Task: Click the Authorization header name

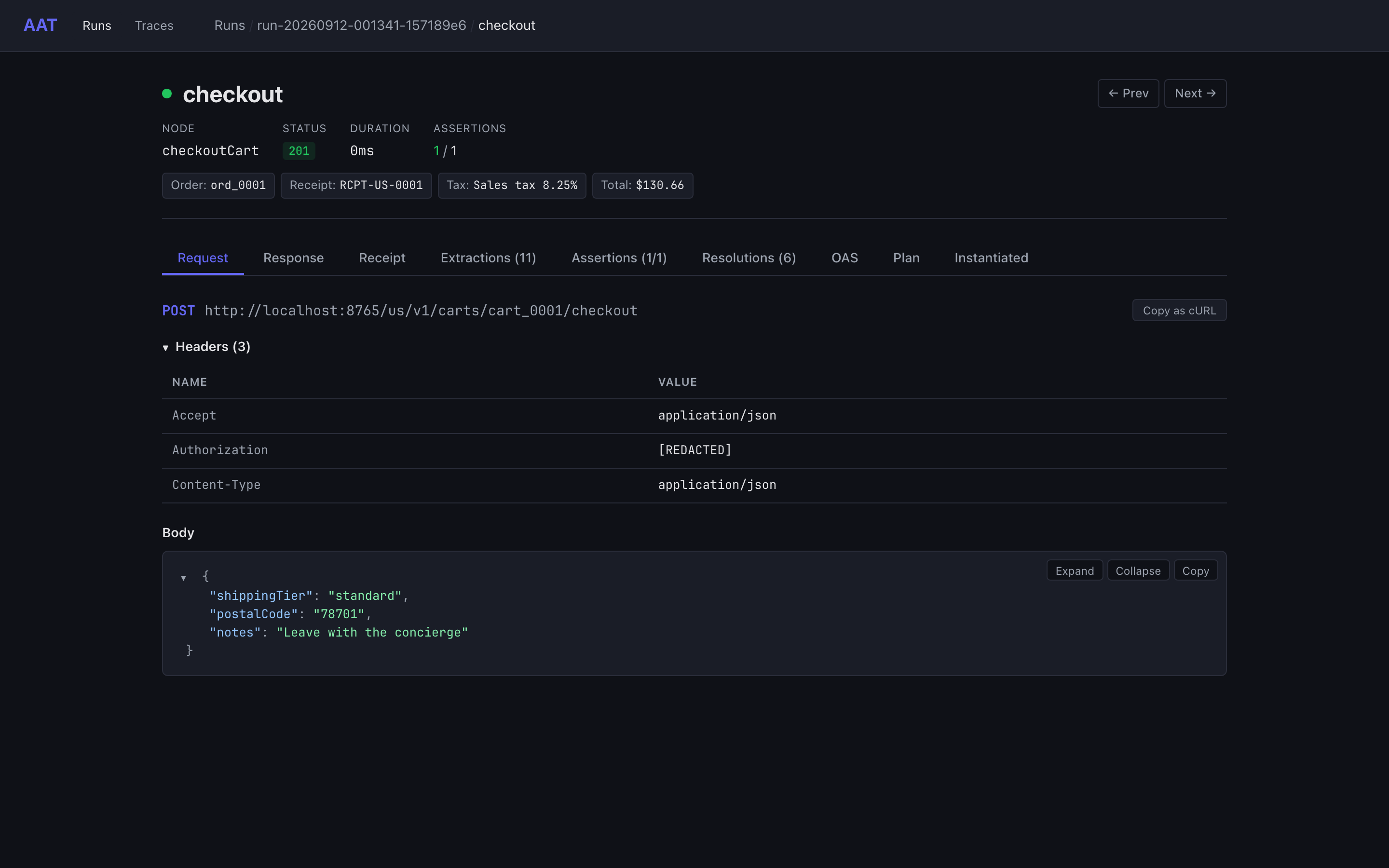Action: point(220,450)
